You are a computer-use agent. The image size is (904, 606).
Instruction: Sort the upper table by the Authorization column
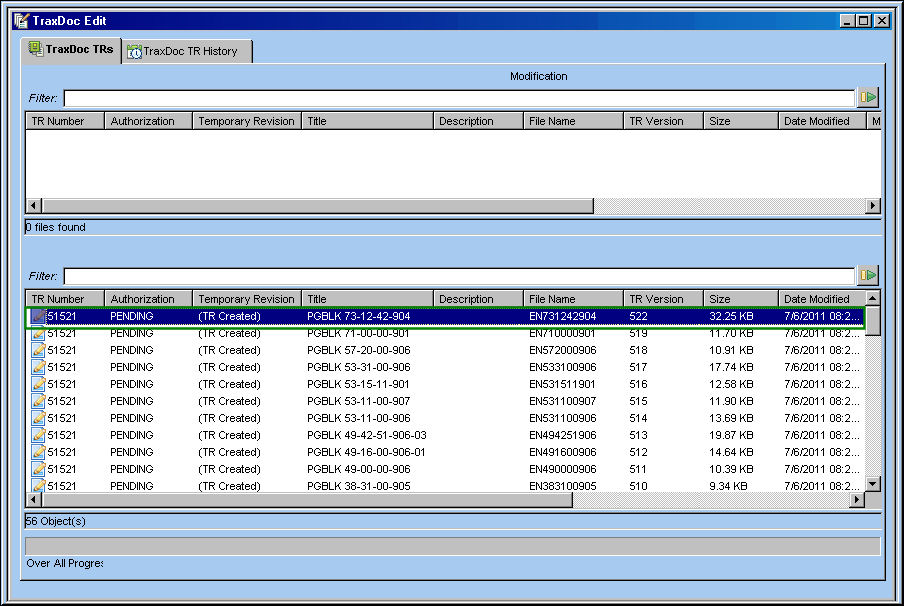tap(148, 121)
